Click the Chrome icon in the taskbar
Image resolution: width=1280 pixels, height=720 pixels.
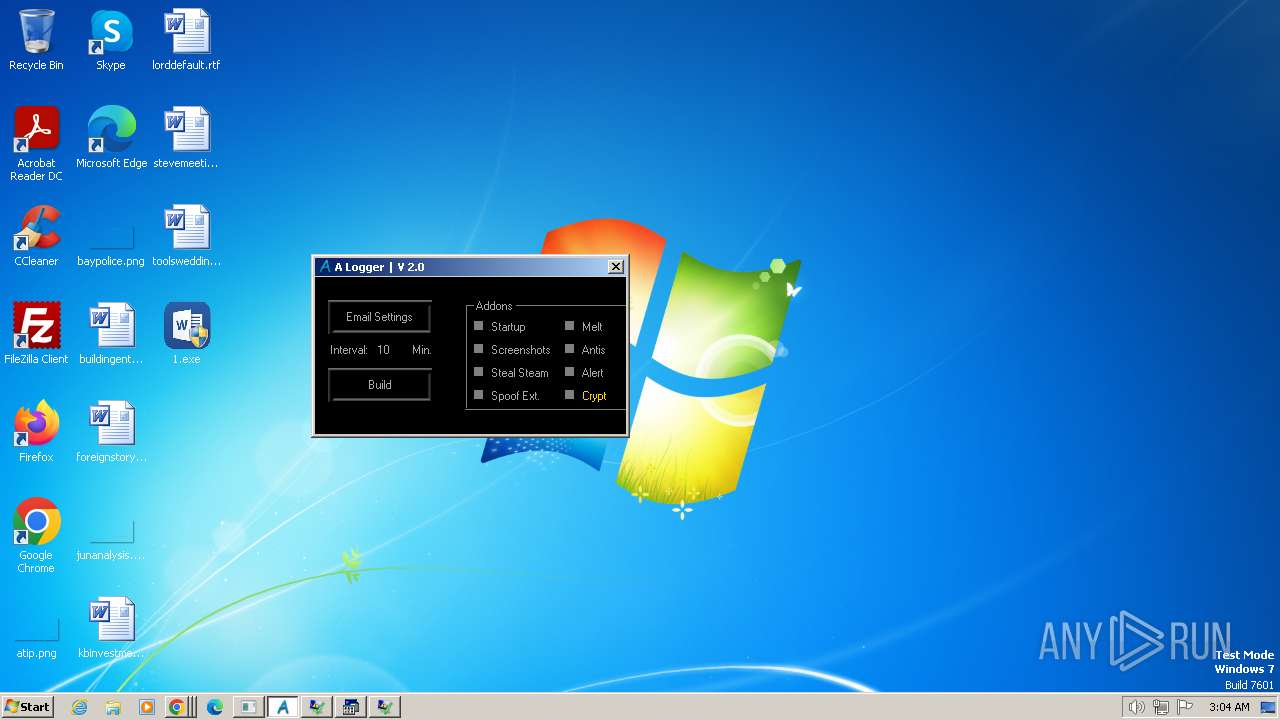click(177, 707)
